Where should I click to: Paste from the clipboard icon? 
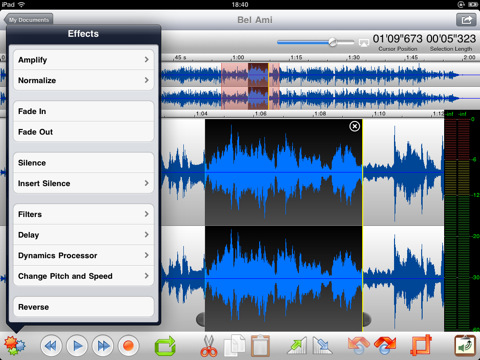click(x=260, y=346)
